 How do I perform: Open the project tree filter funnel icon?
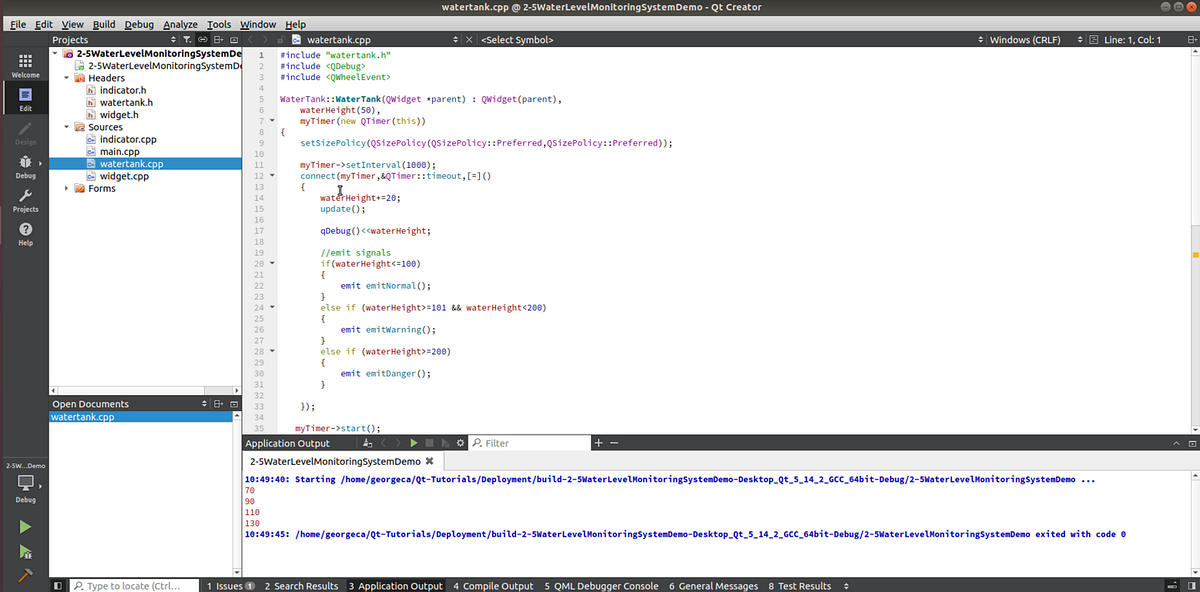tap(185, 39)
